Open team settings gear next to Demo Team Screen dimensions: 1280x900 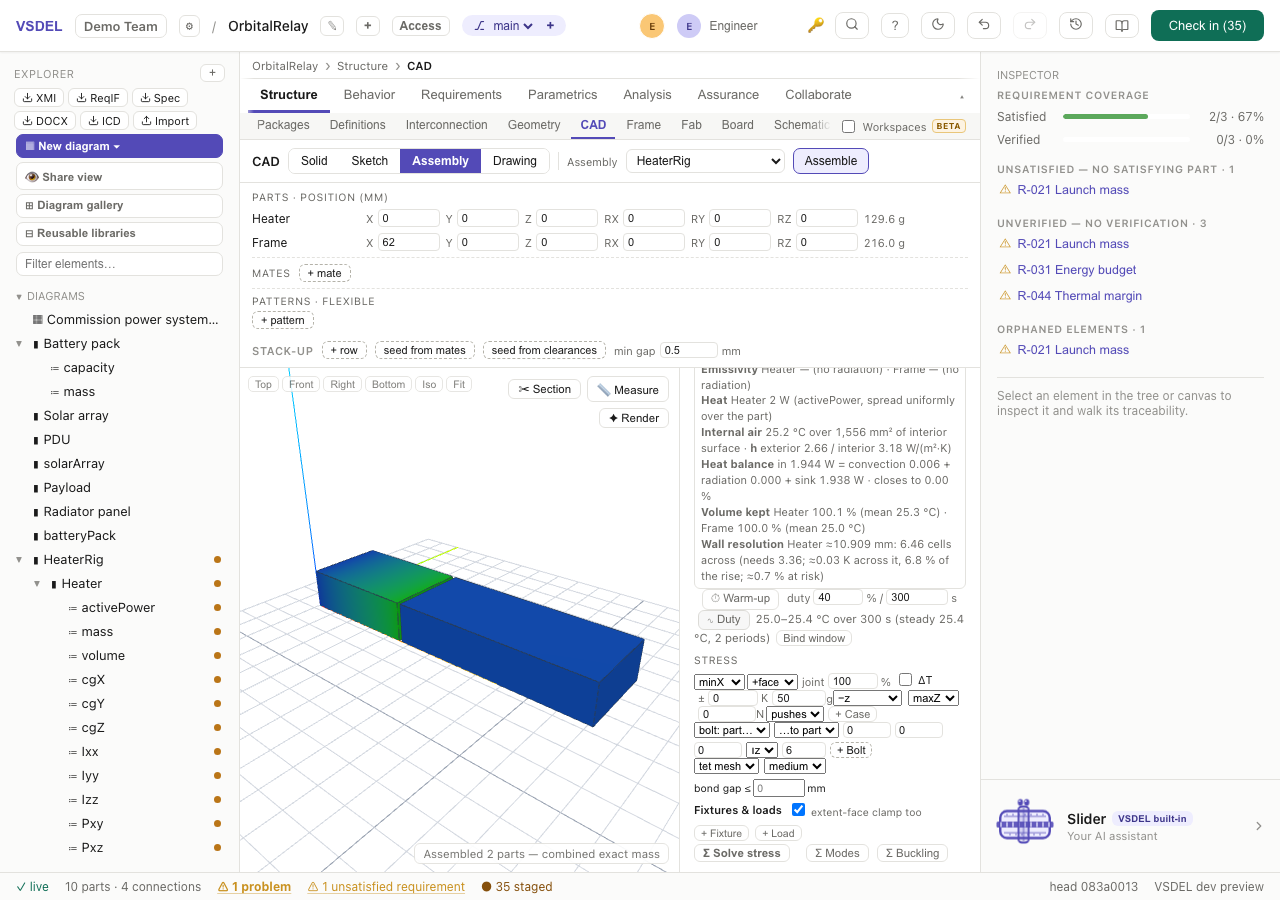pos(189,26)
